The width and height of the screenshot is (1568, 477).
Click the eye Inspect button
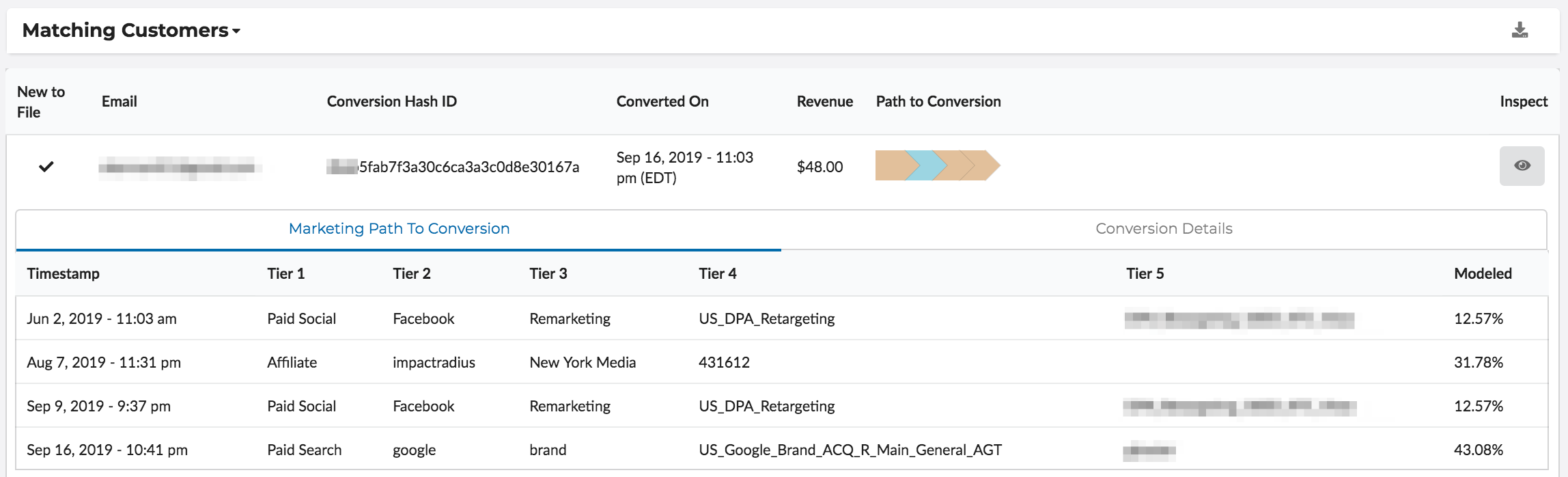(x=1522, y=166)
